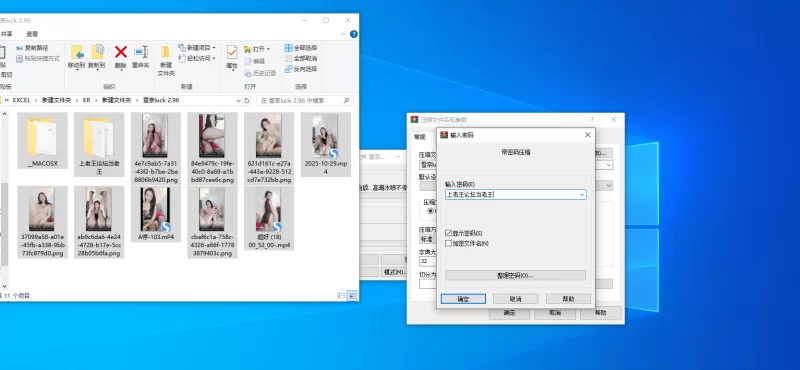Expand the address bar path history dropdown
This screenshot has height=370, width=800.
pos(238,101)
